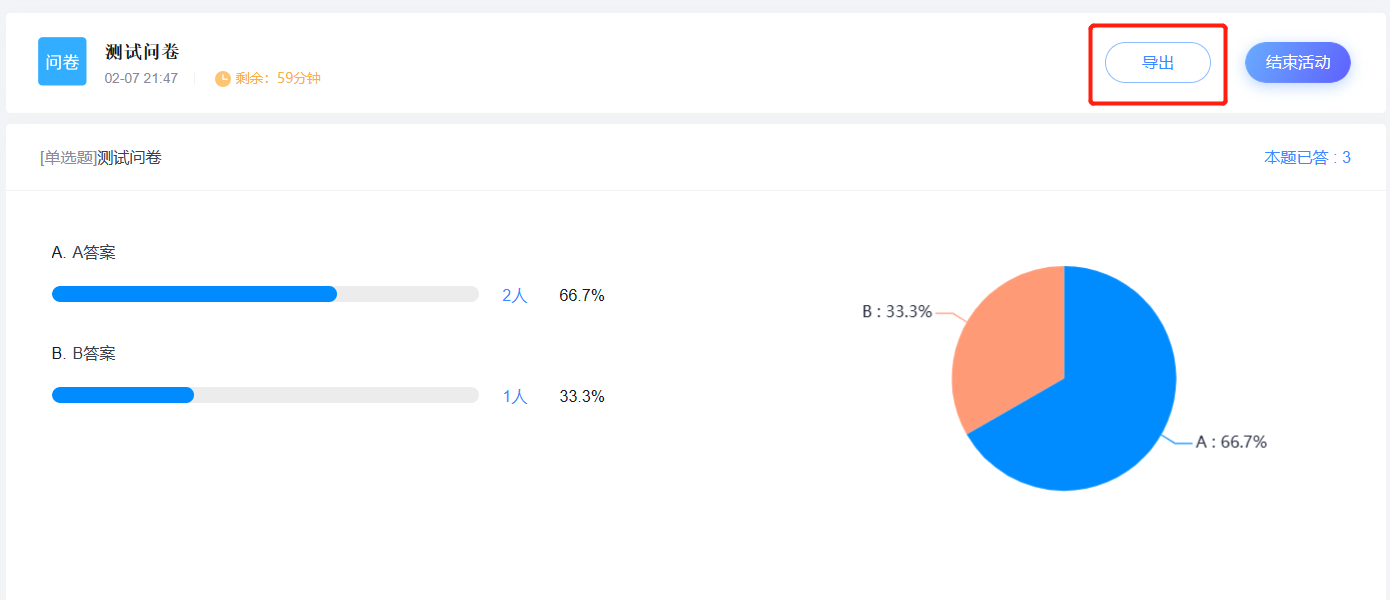Click the 02-07 21:47 timestamp
This screenshot has width=1390, height=600.
141,78
